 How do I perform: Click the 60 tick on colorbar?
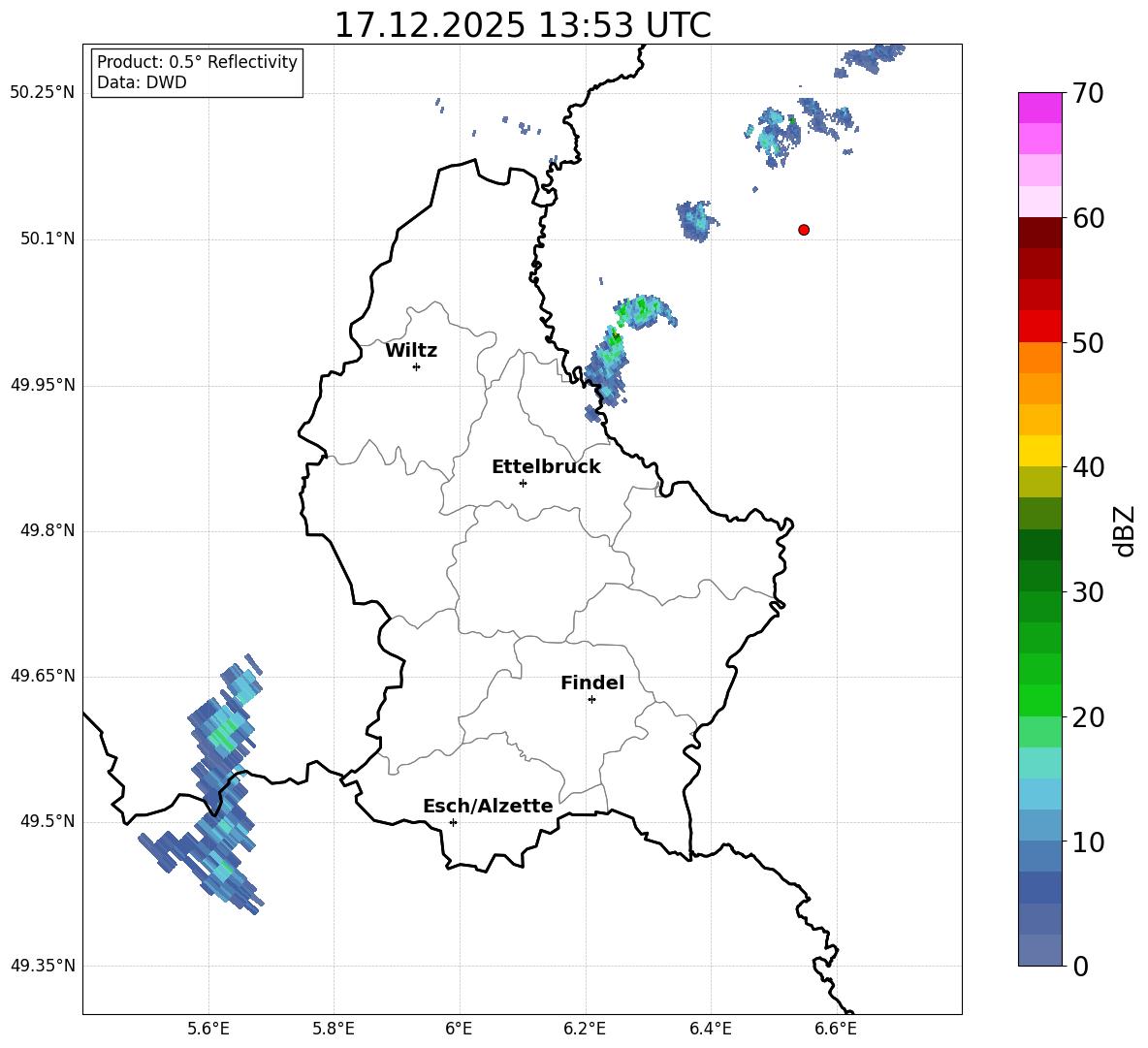1088,218
